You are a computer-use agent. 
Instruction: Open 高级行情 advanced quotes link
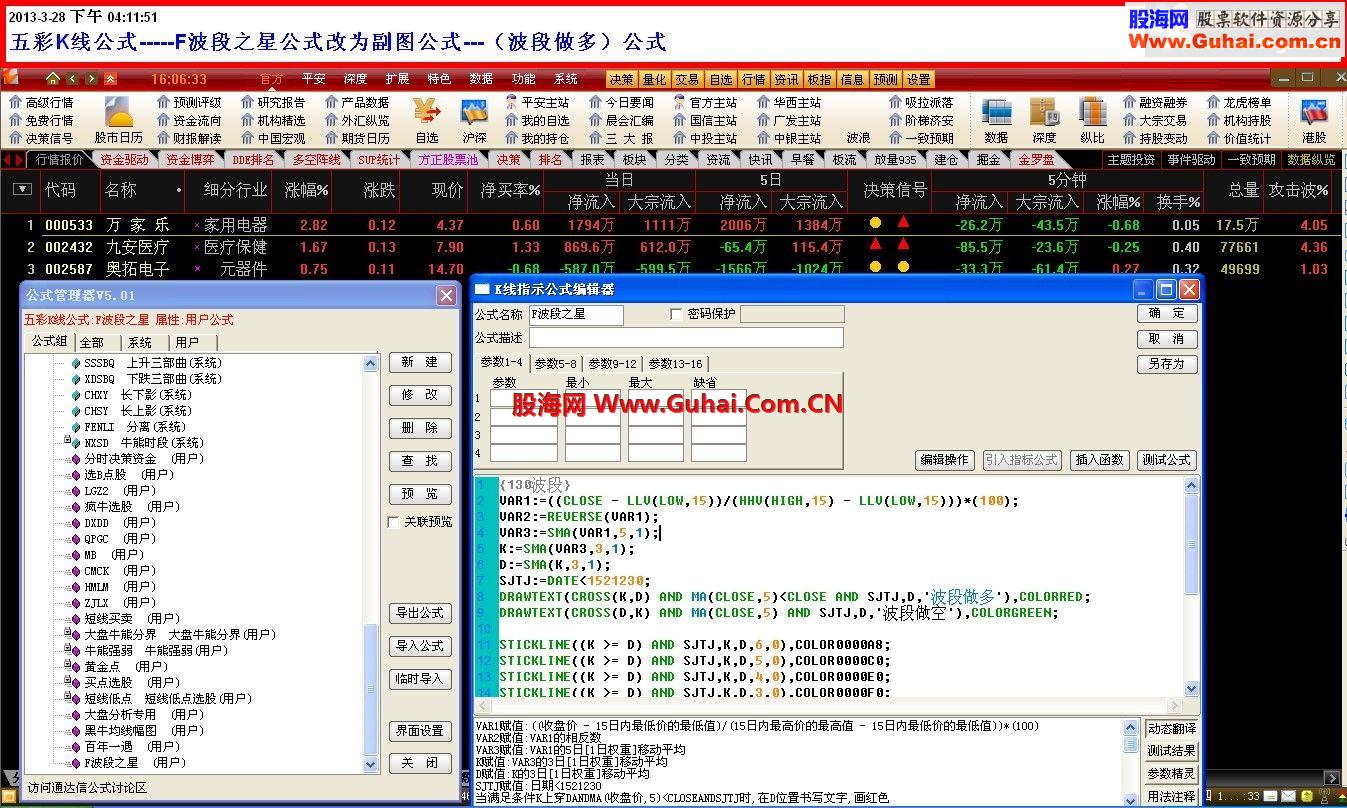pos(41,102)
